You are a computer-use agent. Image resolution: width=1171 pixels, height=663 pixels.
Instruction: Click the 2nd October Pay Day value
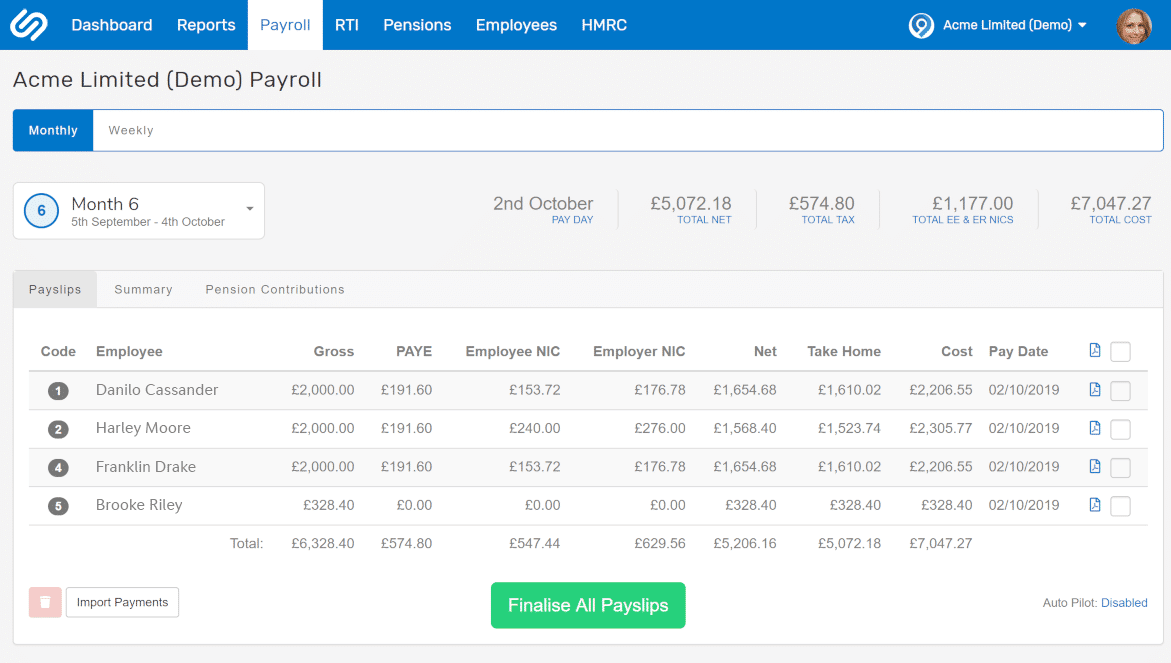543,203
